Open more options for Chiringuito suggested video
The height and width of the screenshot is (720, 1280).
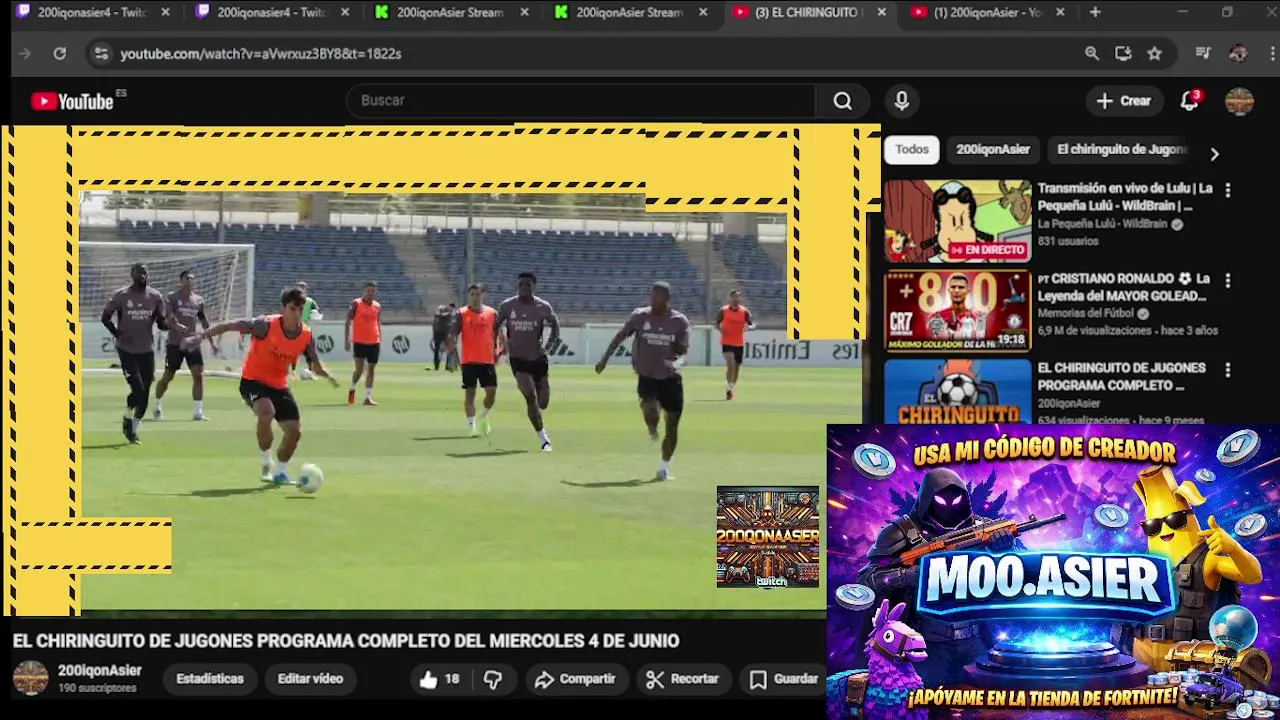pyautogui.click(x=1228, y=370)
